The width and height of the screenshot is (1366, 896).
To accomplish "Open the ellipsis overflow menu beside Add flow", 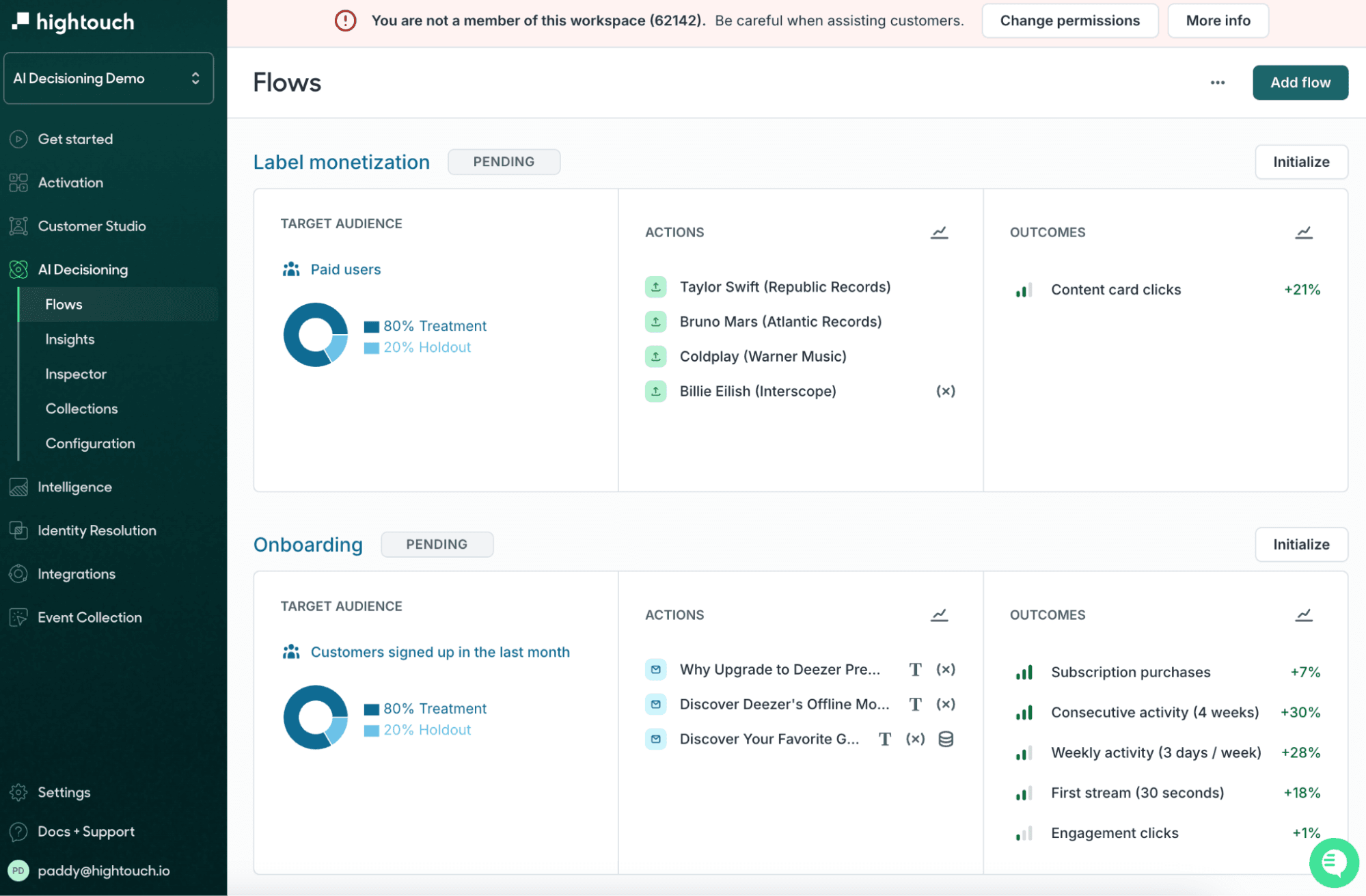I will click(x=1217, y=82).
